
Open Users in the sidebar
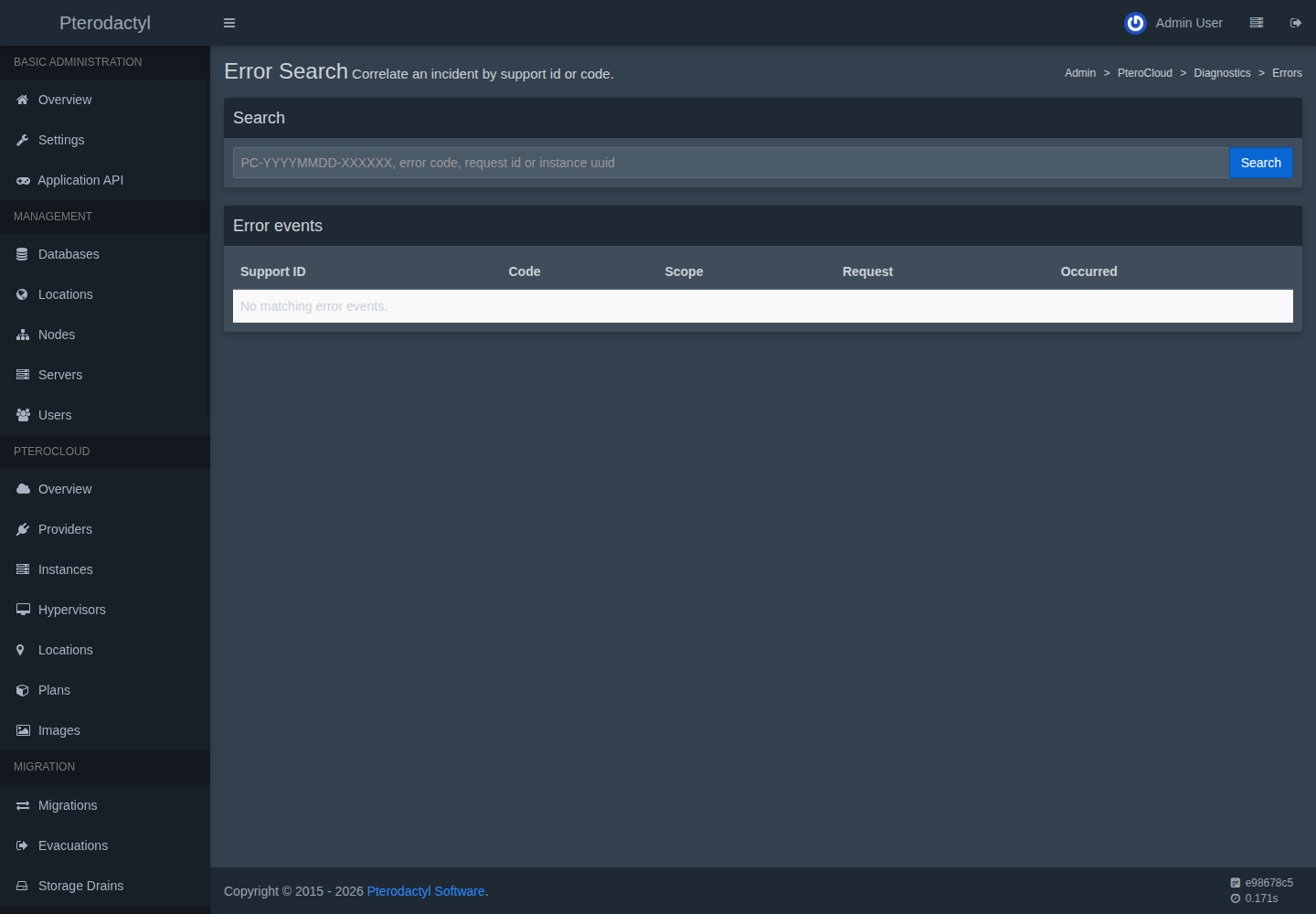(x=105, y=415)
